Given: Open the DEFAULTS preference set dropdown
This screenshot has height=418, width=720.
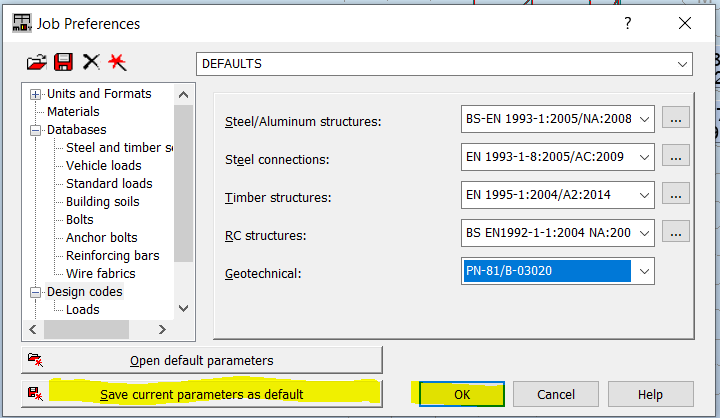Looking at the screenshot, I should [682, 64].
